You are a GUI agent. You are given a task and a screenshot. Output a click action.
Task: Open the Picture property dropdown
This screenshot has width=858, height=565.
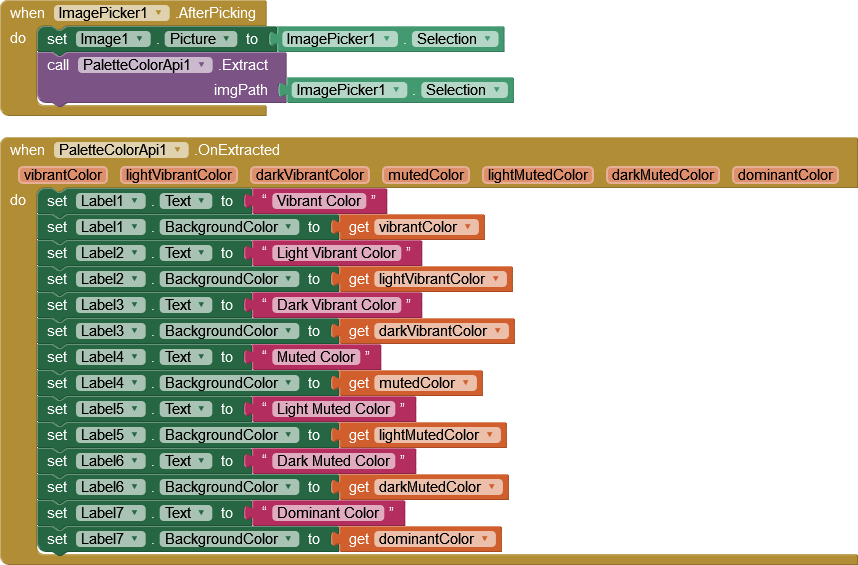200,39
